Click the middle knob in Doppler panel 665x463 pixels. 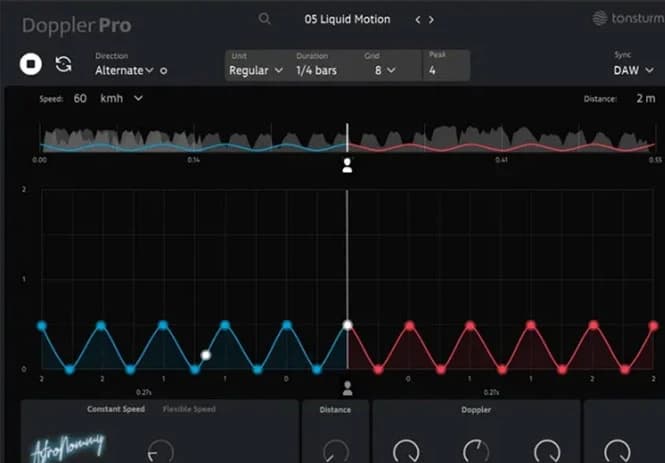[x=476, y=452]
